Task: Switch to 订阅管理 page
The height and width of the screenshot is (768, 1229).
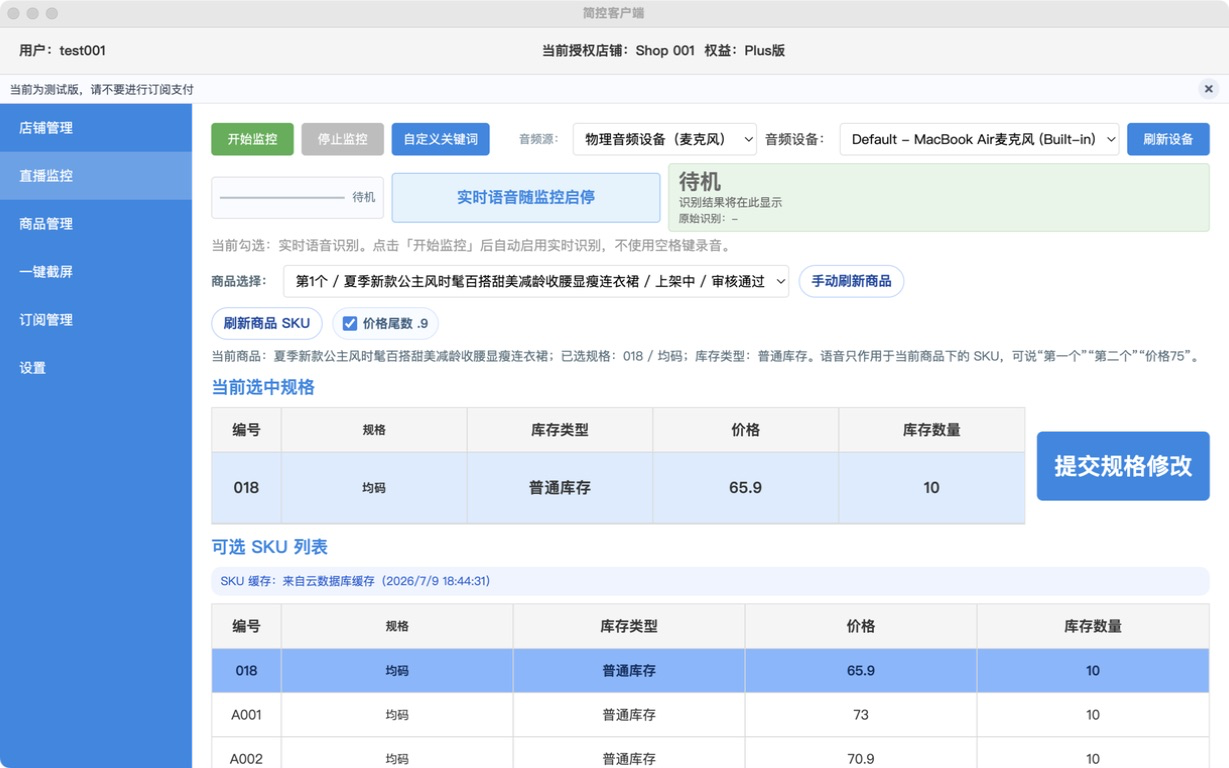Action: [x=96, y=320]
